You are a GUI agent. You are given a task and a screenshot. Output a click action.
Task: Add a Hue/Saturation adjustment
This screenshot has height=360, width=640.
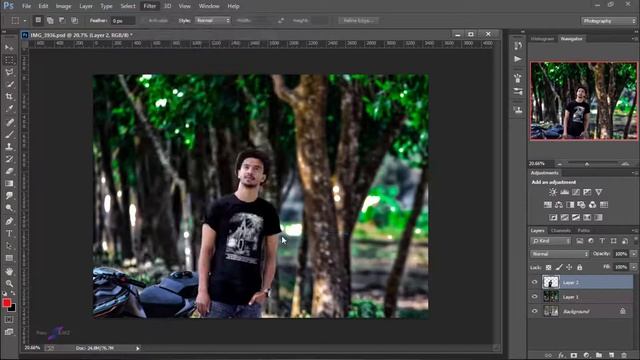click(x=548, y=204)
